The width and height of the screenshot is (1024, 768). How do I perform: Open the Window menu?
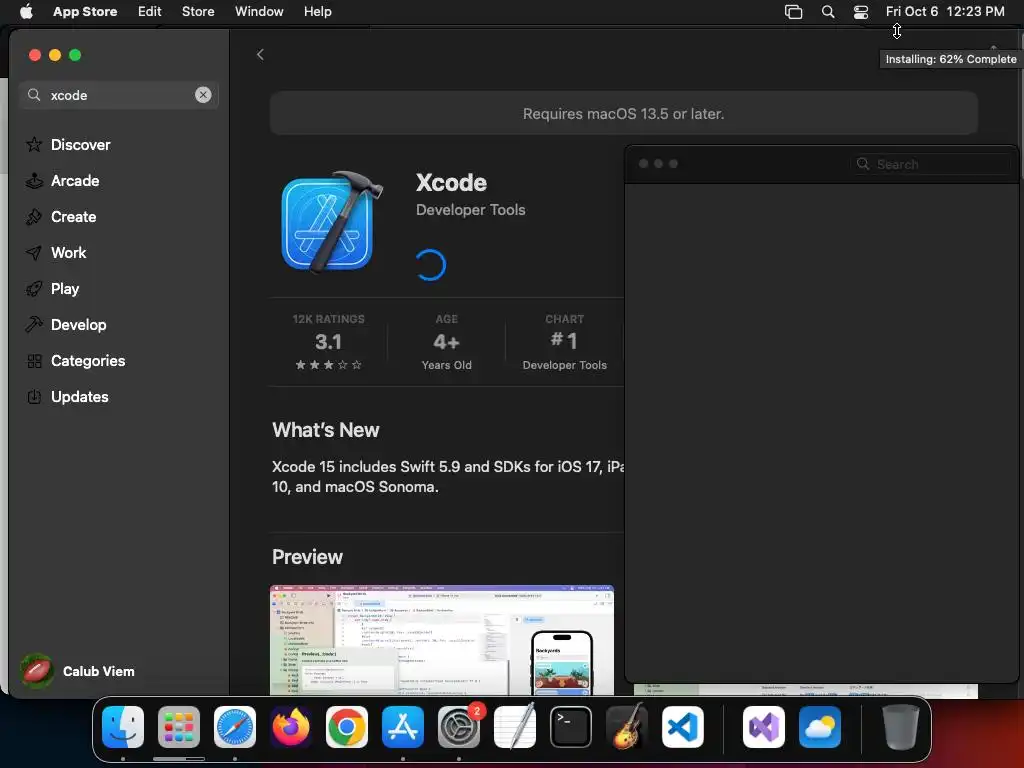click(x=259, y=11)
